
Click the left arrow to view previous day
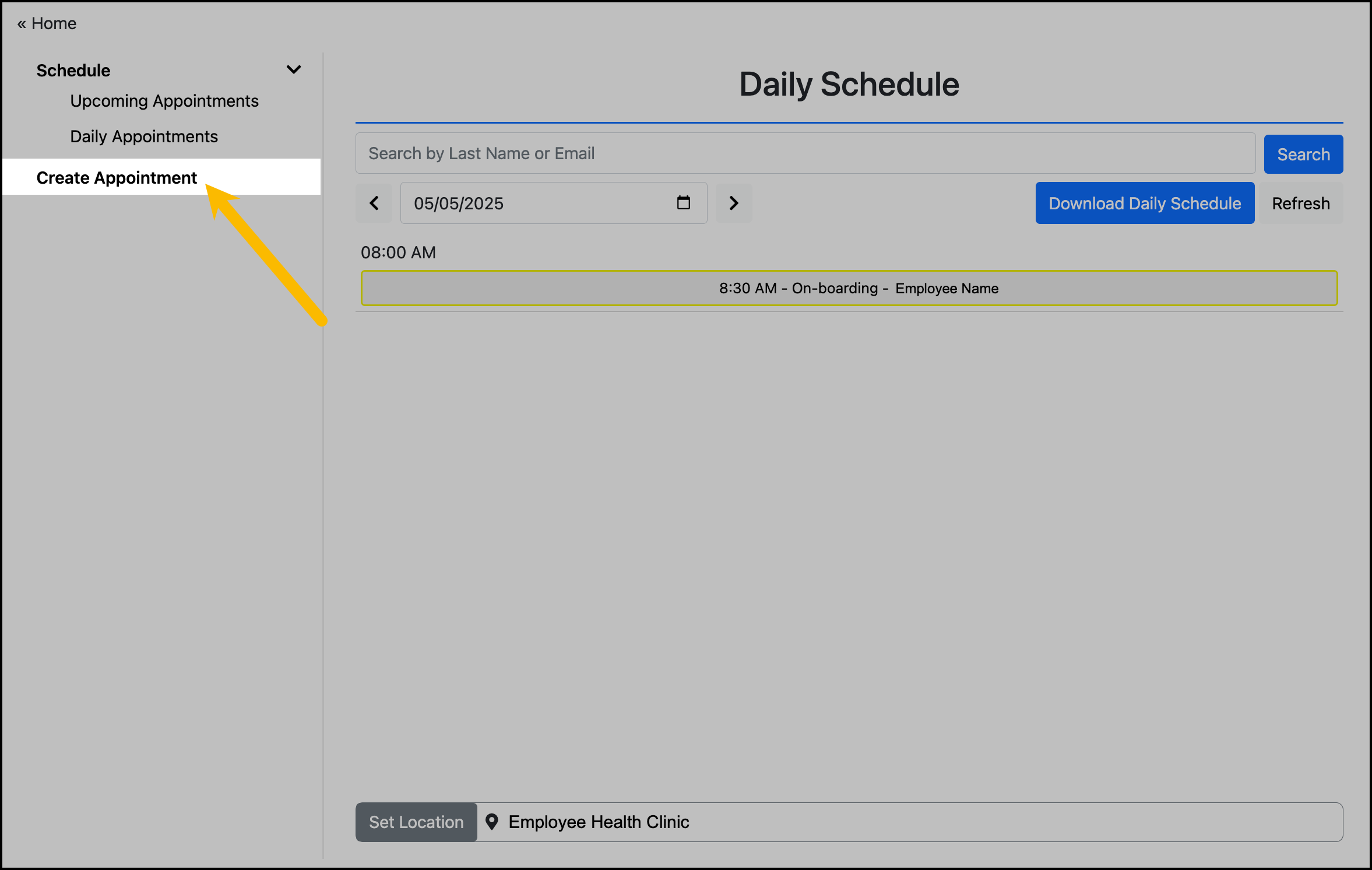click(374, 203)
